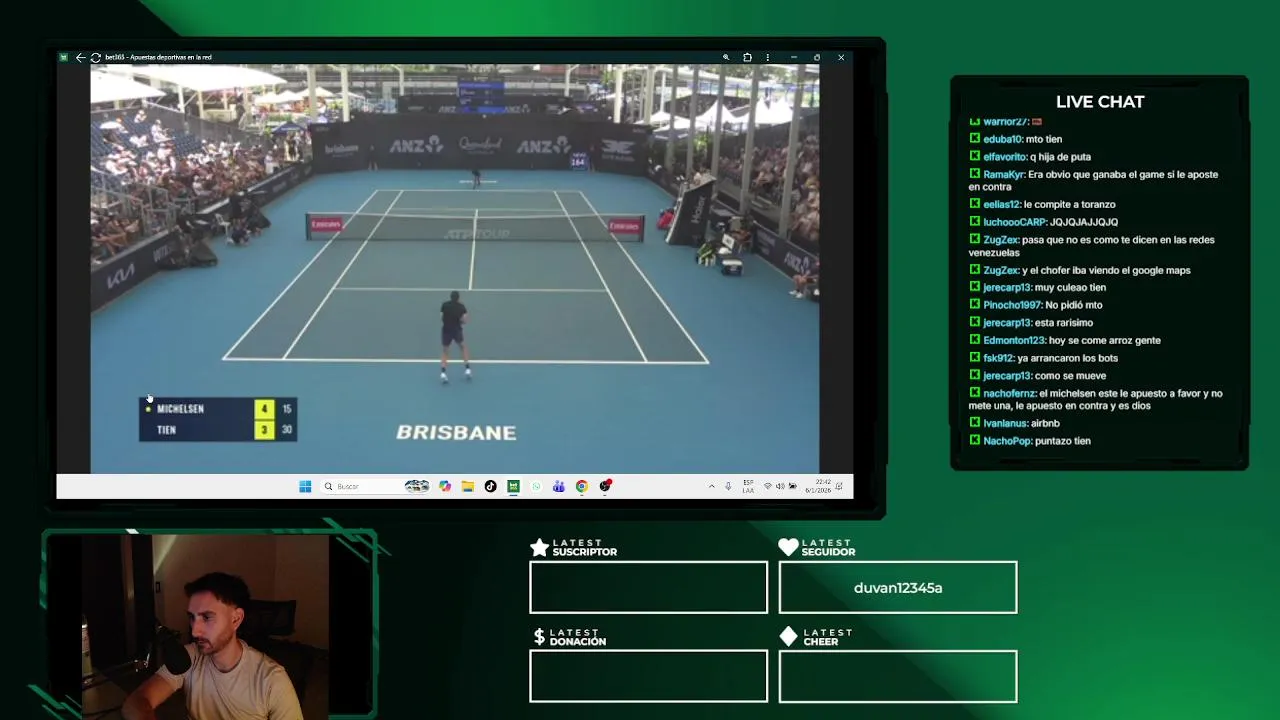The height and width of the screenshot is (720, 1280).
Task: Open WhatsApp from the taskbar
Action: pyautogui.click(x=536, y=486)
